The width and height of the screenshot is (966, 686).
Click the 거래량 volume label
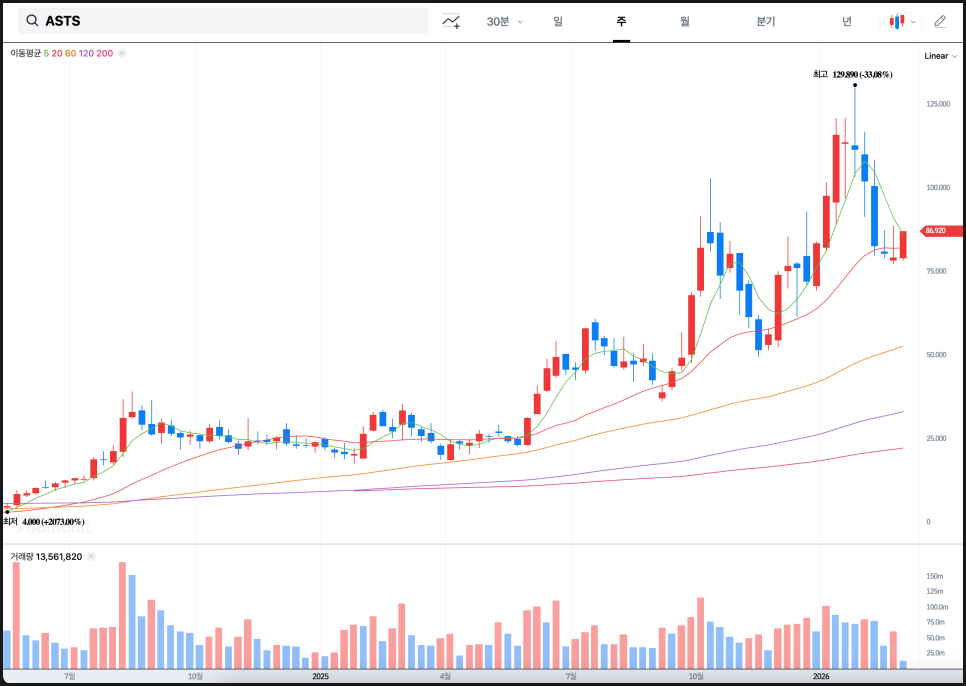[x=21, y=556]
